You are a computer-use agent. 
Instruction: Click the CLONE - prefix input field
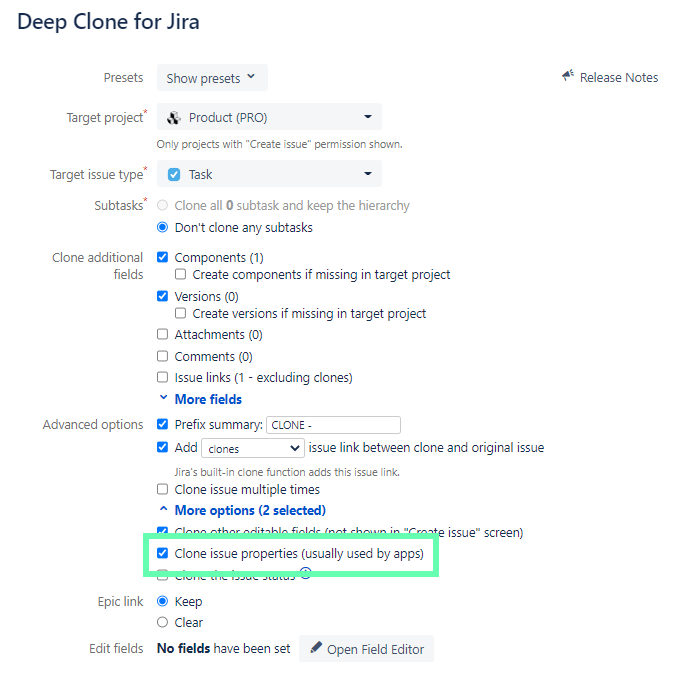tap(334, 425)
